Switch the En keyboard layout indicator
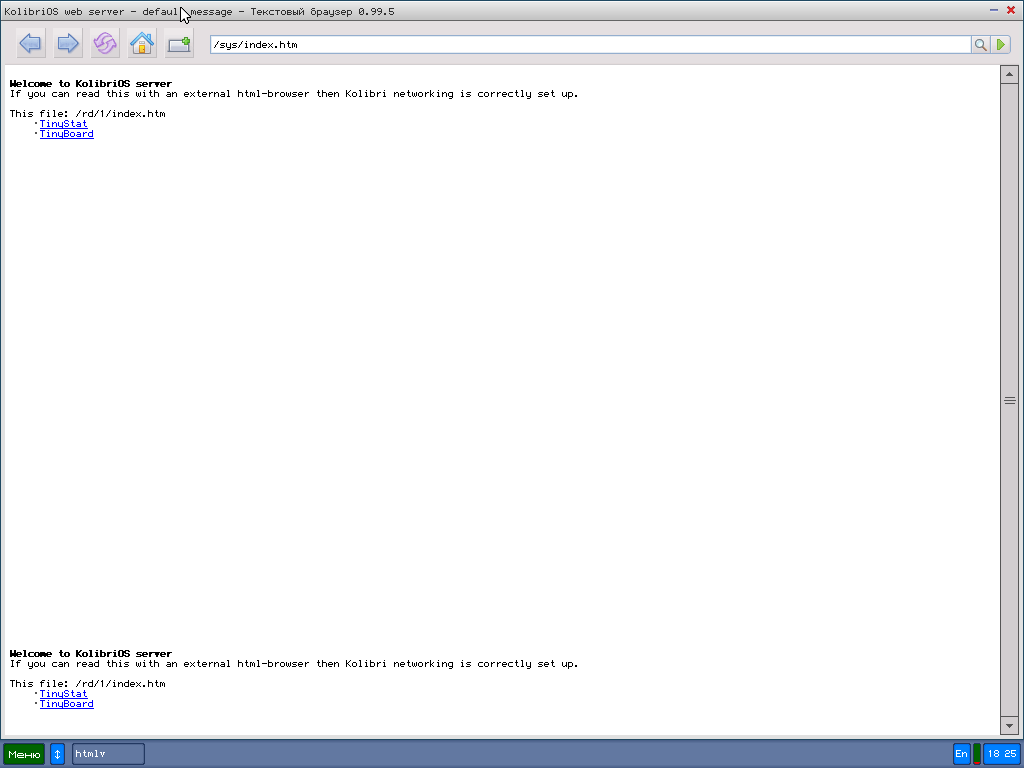The width and height of the screenshot is (1024, 768). (x=961, y=754)
